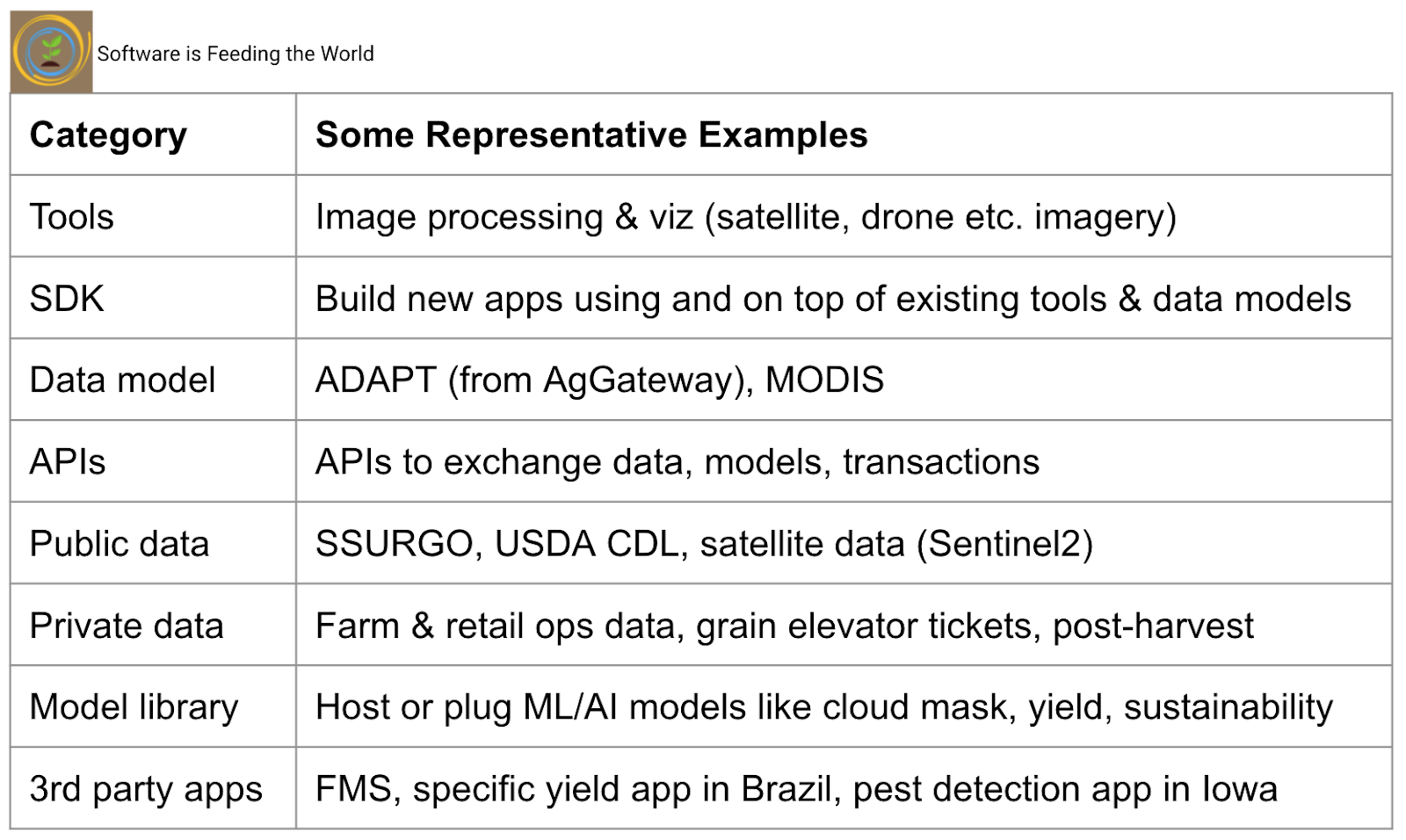Select the "Data model" category cell
Image resolution: width=1406 pixels, height=840 pixels.
[x=122, y=380]
